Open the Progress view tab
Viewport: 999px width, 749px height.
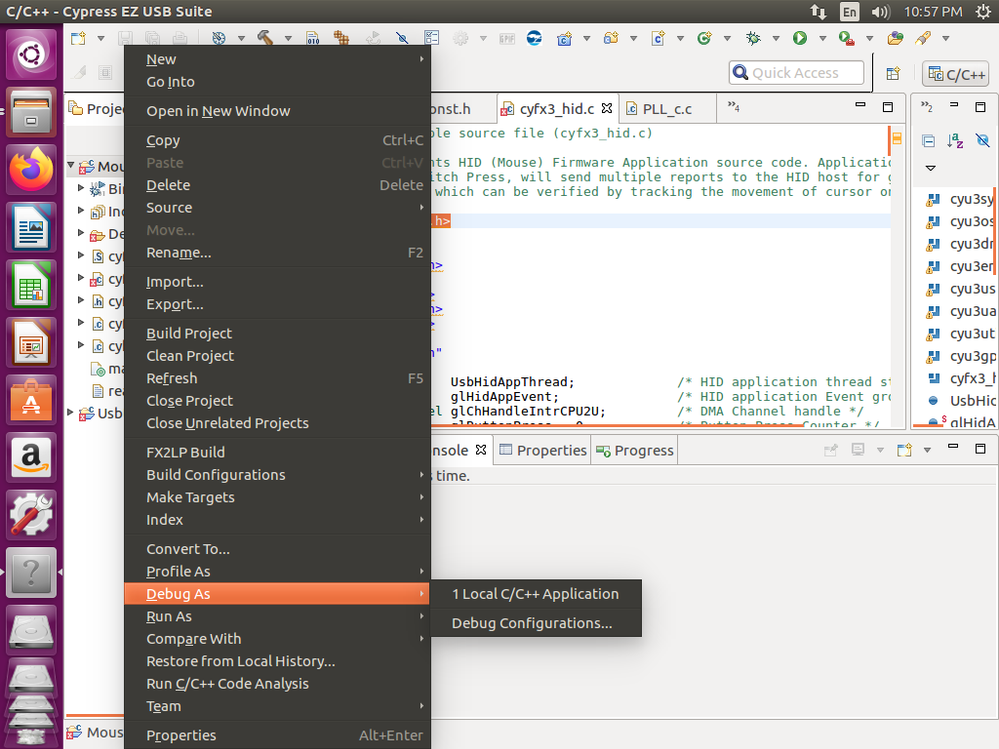pyautogui.click(x=635, y=450)
